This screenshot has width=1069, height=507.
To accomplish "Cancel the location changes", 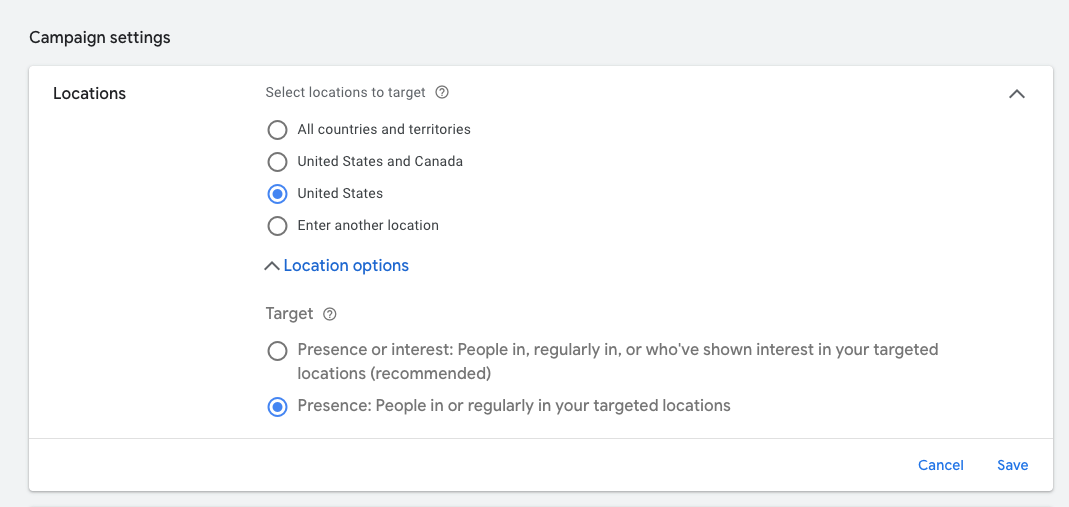I will click(x=941, y=465).
